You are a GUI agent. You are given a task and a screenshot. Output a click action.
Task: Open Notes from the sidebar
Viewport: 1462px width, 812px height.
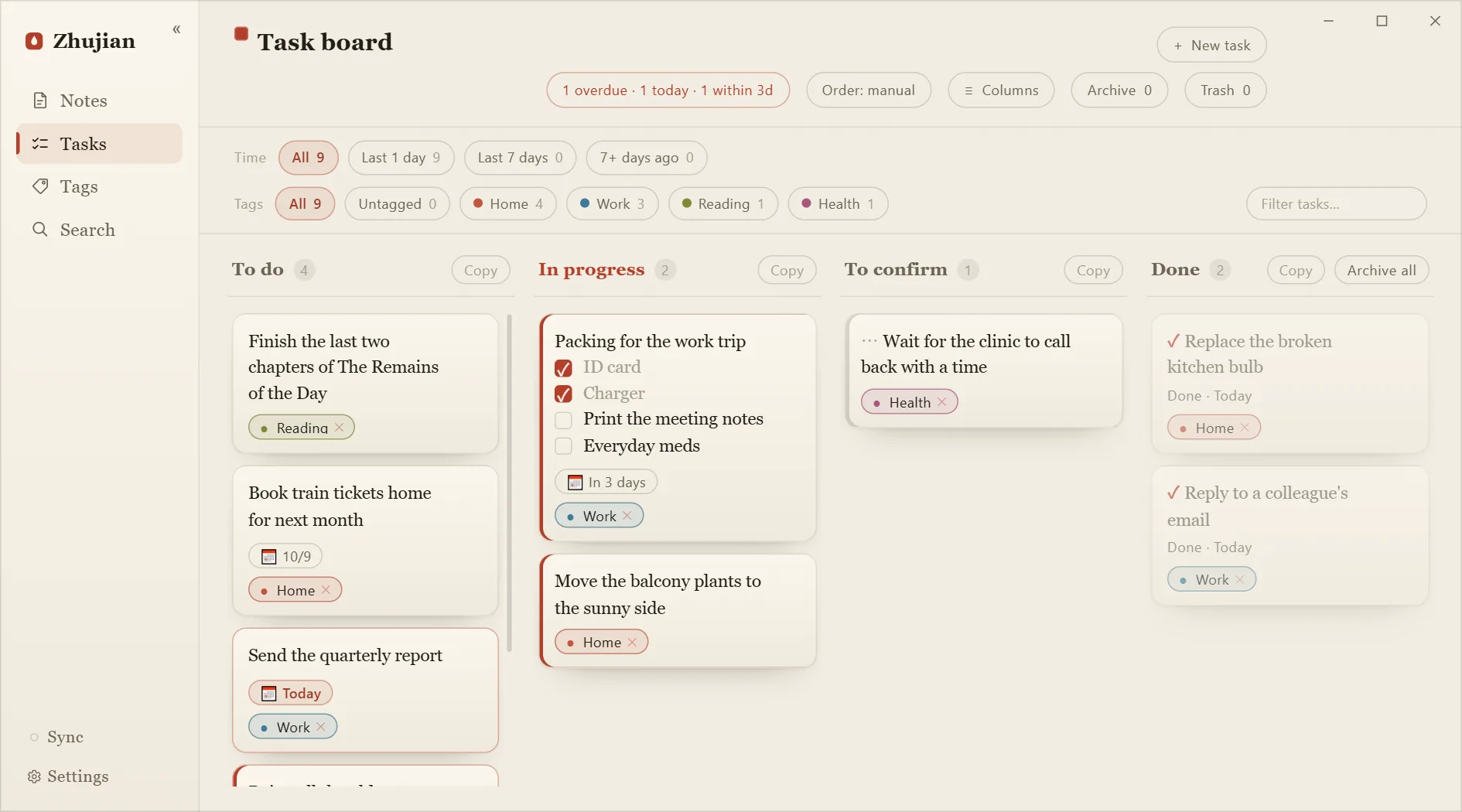click(99, 101)
